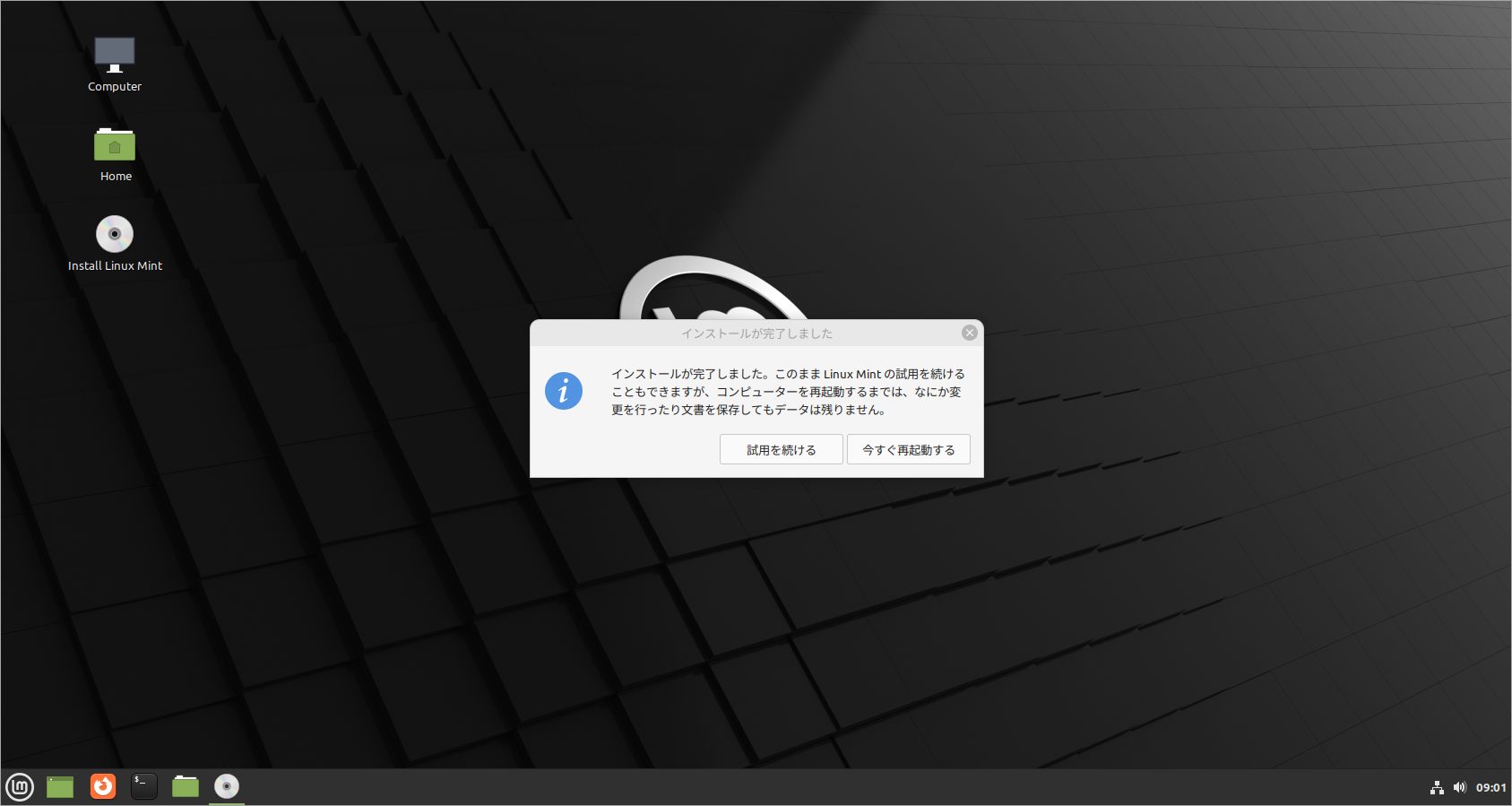This screenshot has width=1512, height=806.
Task: Open the Files manager panel launcher
Action: pyautogui.click(x=186, y=786)
